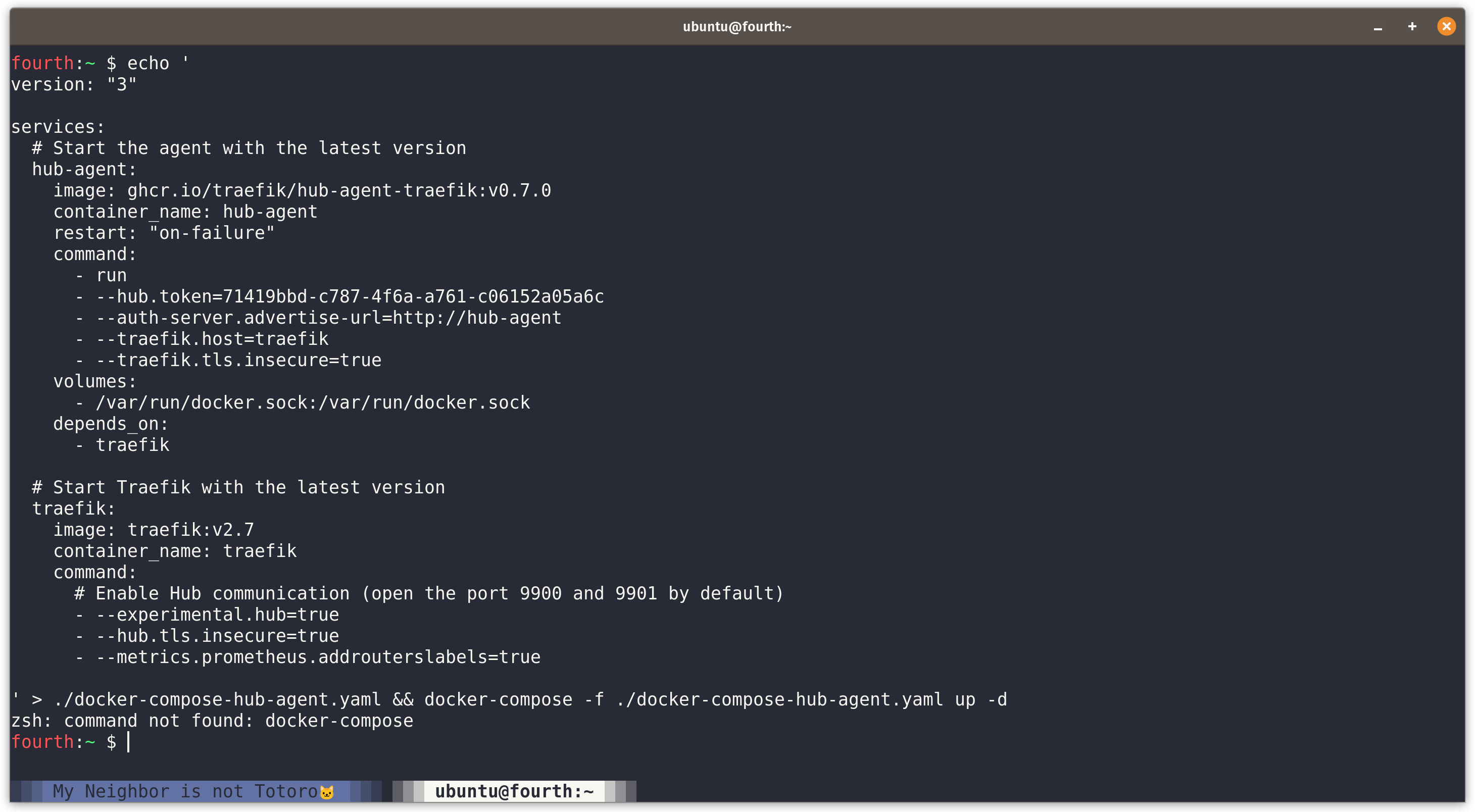Minimize the terminal window
The height and width of the screenshot is (812, 1475).
[1378, 27]
